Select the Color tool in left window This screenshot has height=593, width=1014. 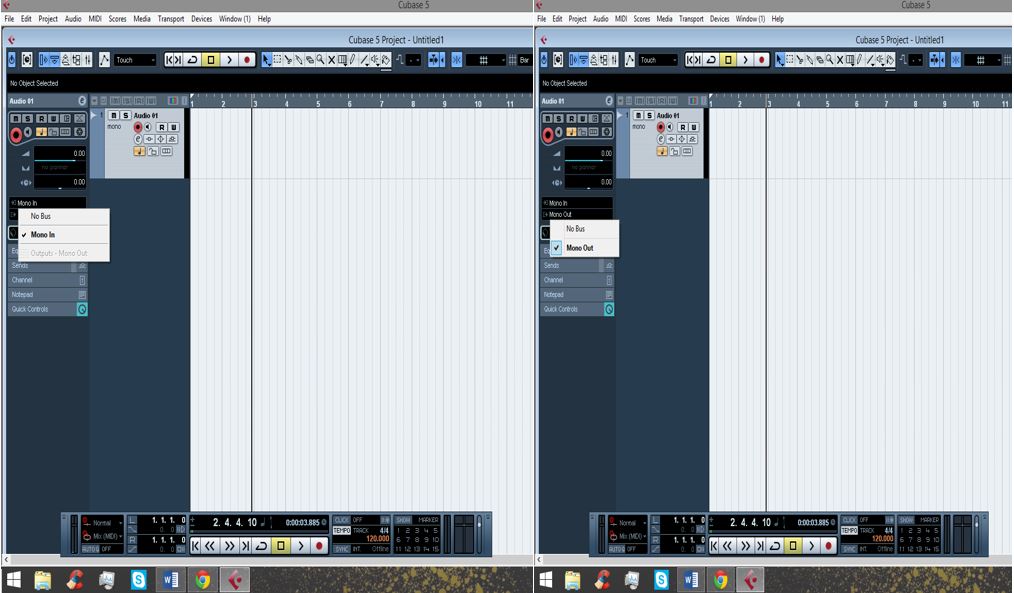tap(386, 59)
